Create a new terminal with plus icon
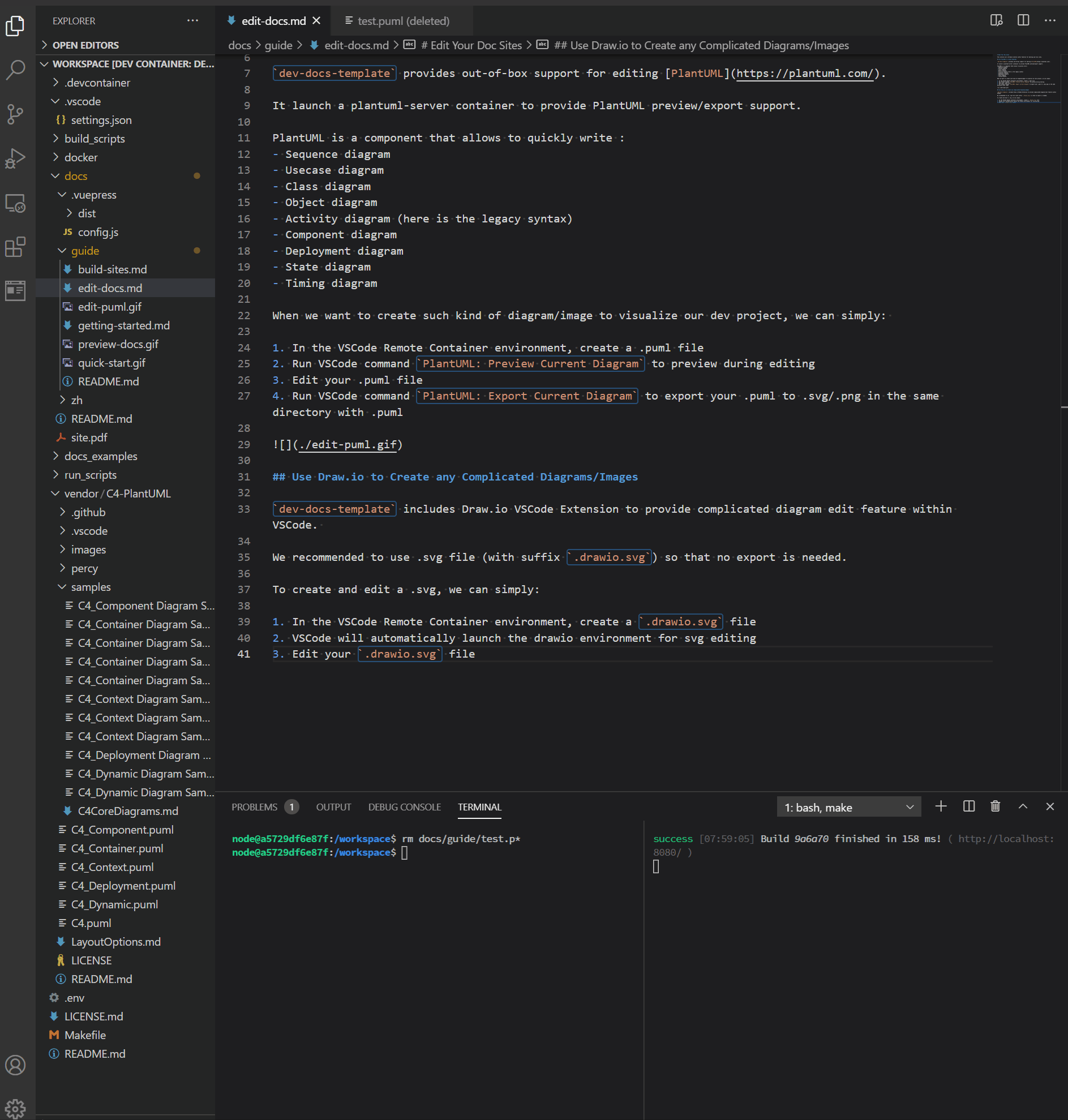The height and width of the screenshot is (1120, 1068). (x=941, y=806)
